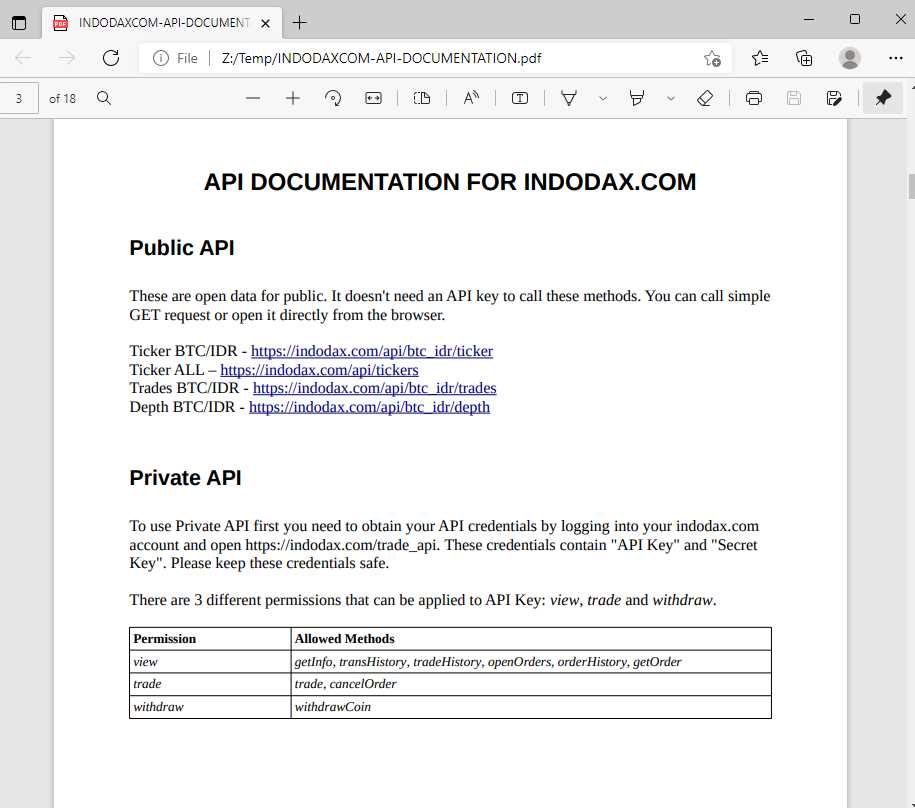915x808 pixels.
Task: Open the tab actions menu icon
Action: coord(19,23)
